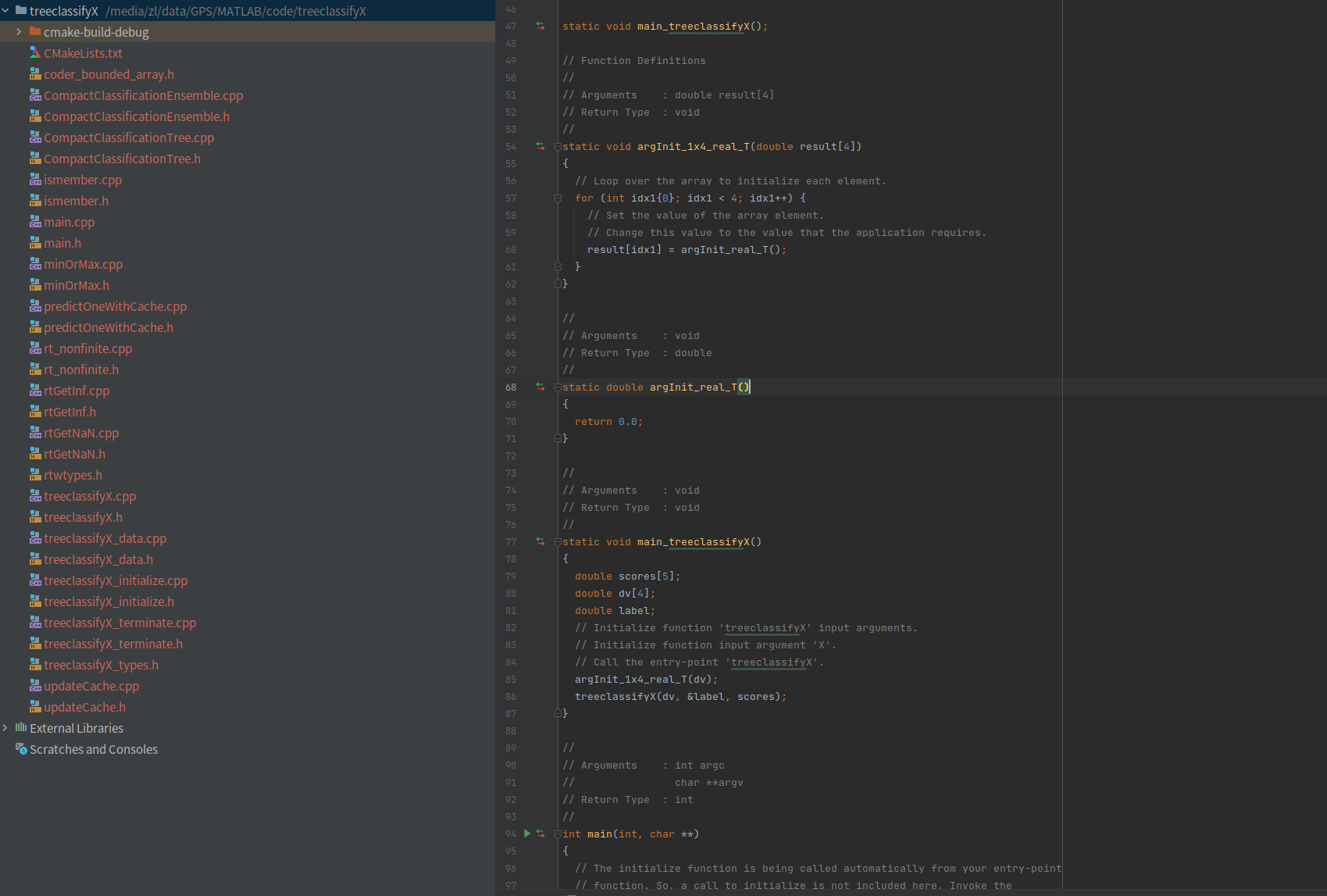Place cursor on 'return 0.0;' line
1327x896 pixels.
(x=609, y=422)
